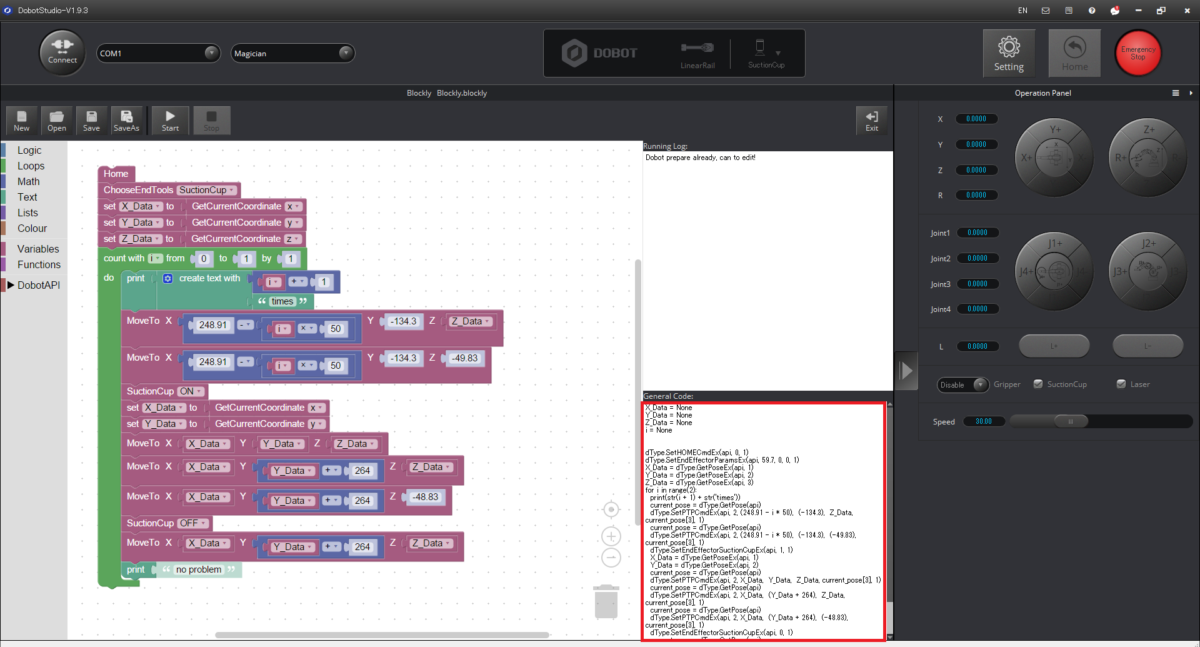1200x647 pixels.
Task: Enable the SuctionCup checkbox
Action: click(x=1038, y=384)
